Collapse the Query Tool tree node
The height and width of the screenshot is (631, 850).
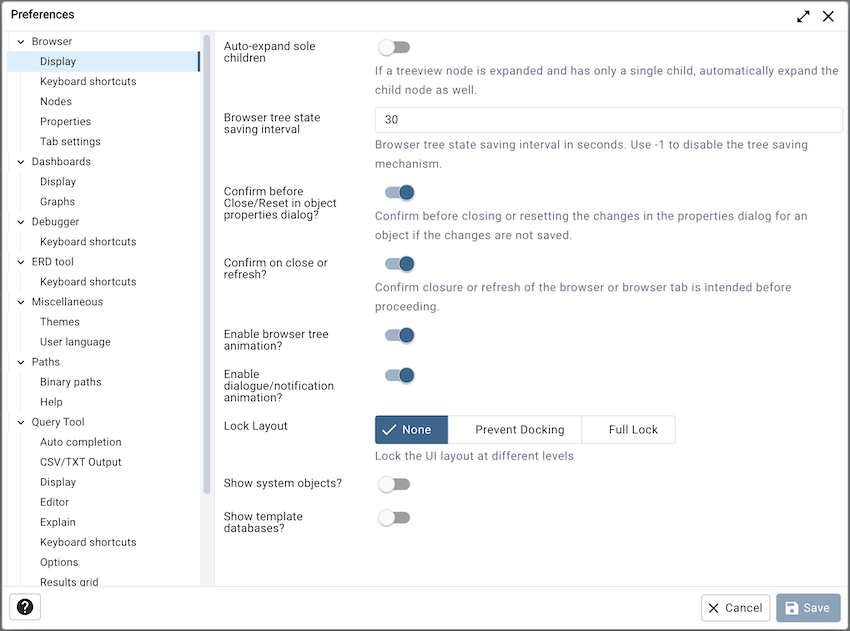[21, 423]
